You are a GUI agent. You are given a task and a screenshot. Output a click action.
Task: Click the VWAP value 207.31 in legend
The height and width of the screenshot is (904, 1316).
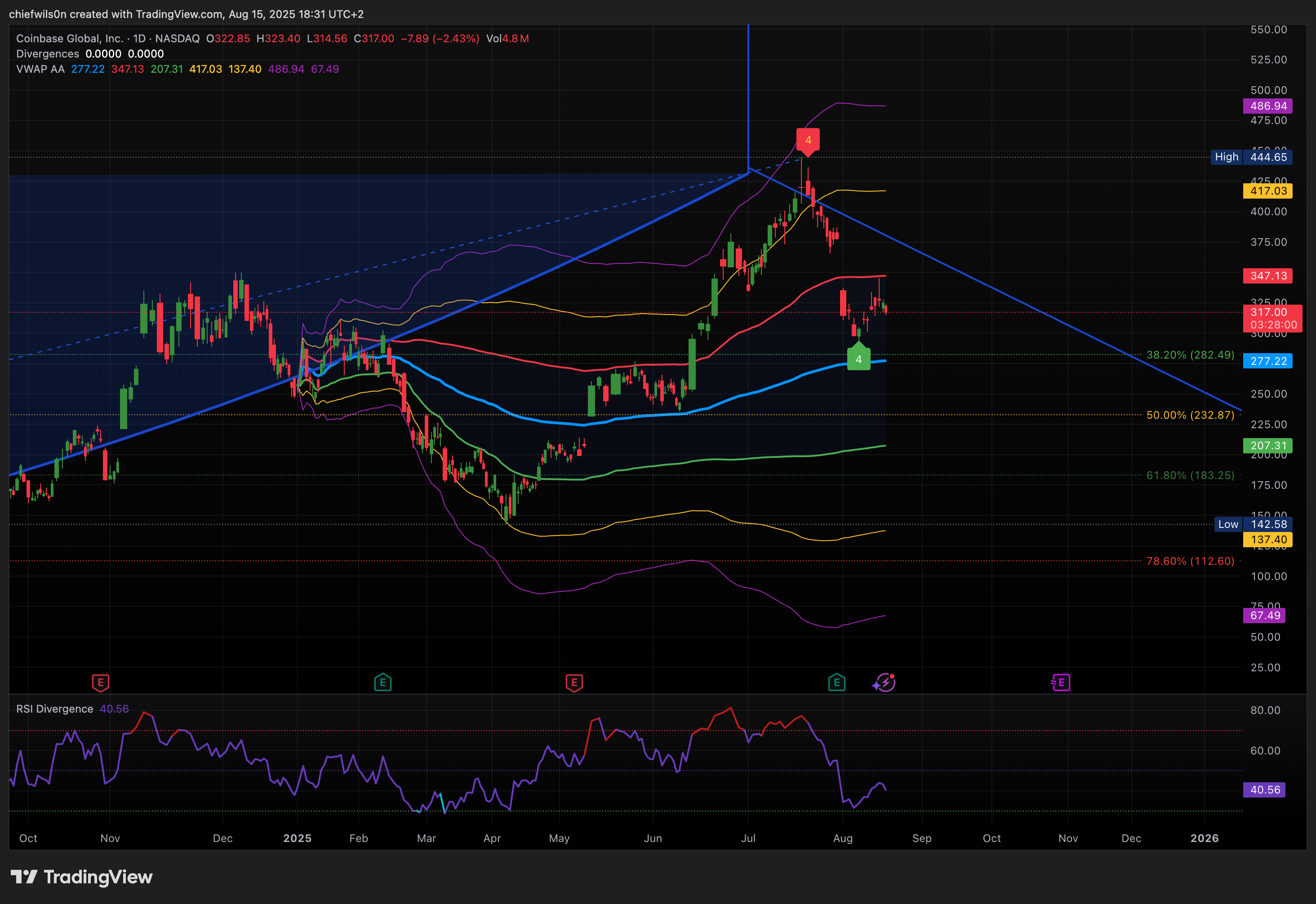tap(167, 69)
